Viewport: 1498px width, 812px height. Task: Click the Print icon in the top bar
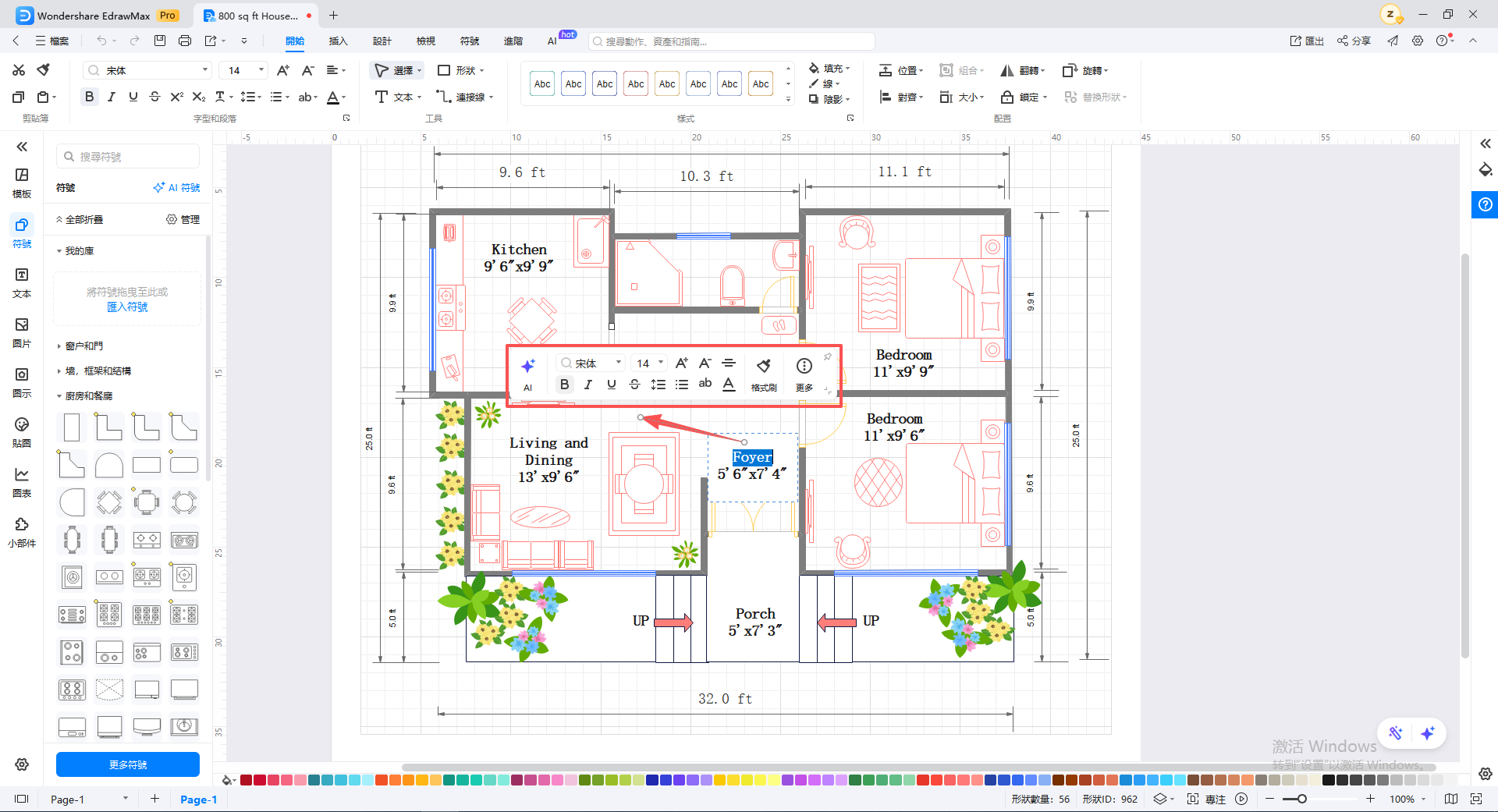(185, 41)
